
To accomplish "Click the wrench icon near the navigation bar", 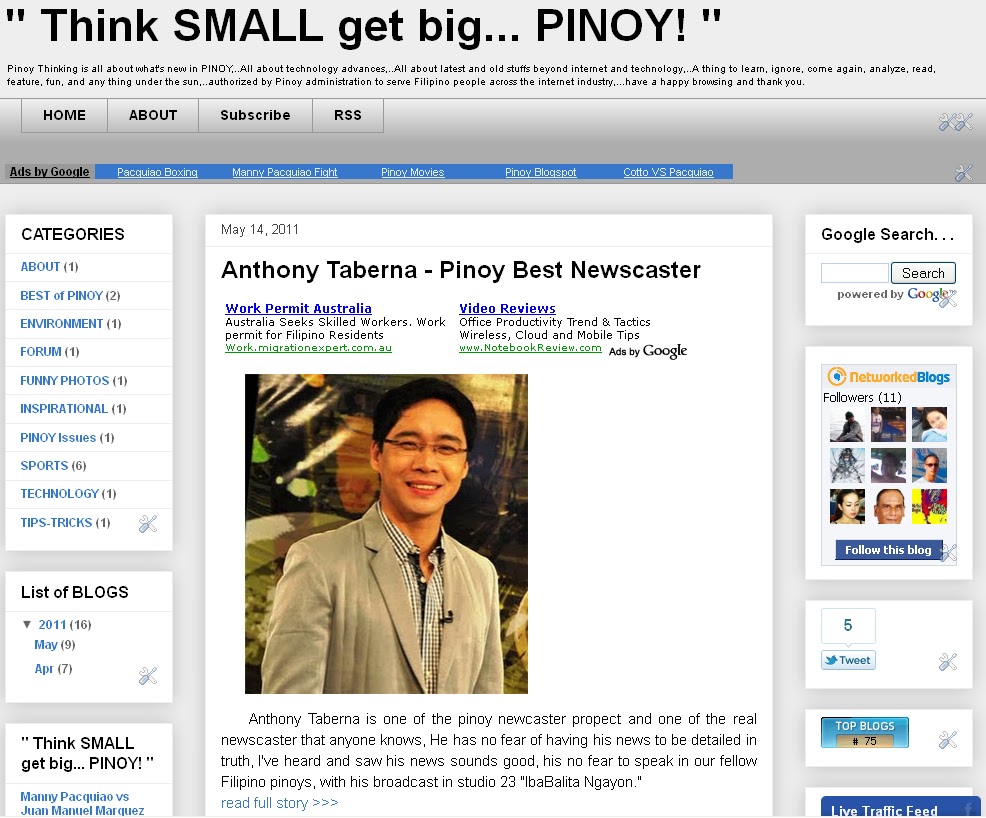I will [x=956, y=121].
